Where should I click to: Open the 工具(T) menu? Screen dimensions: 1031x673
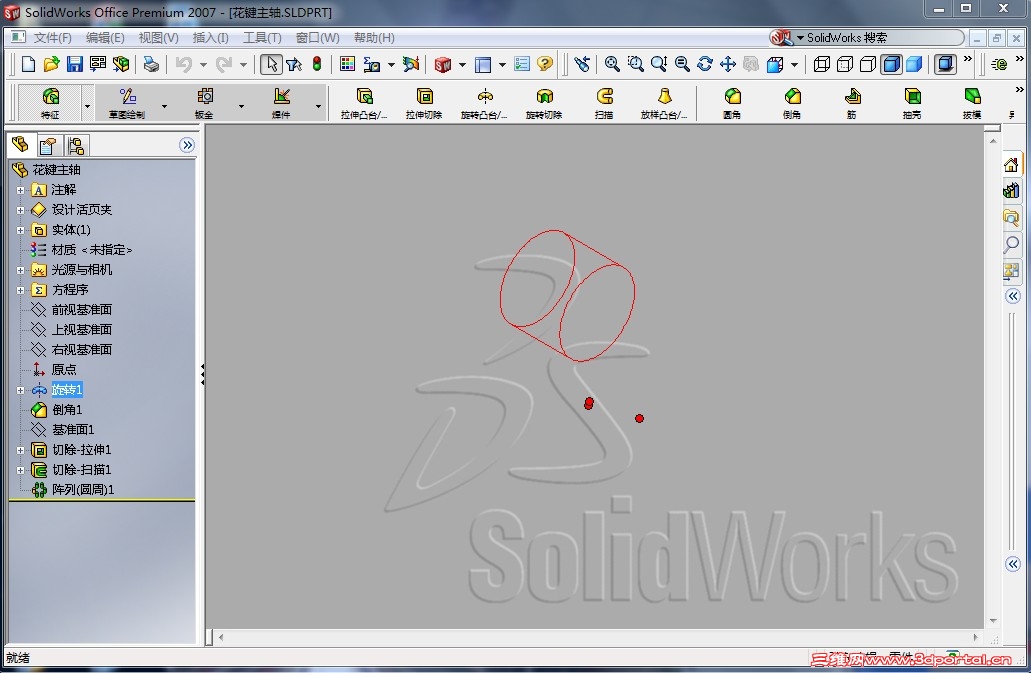tap(262, 37)
